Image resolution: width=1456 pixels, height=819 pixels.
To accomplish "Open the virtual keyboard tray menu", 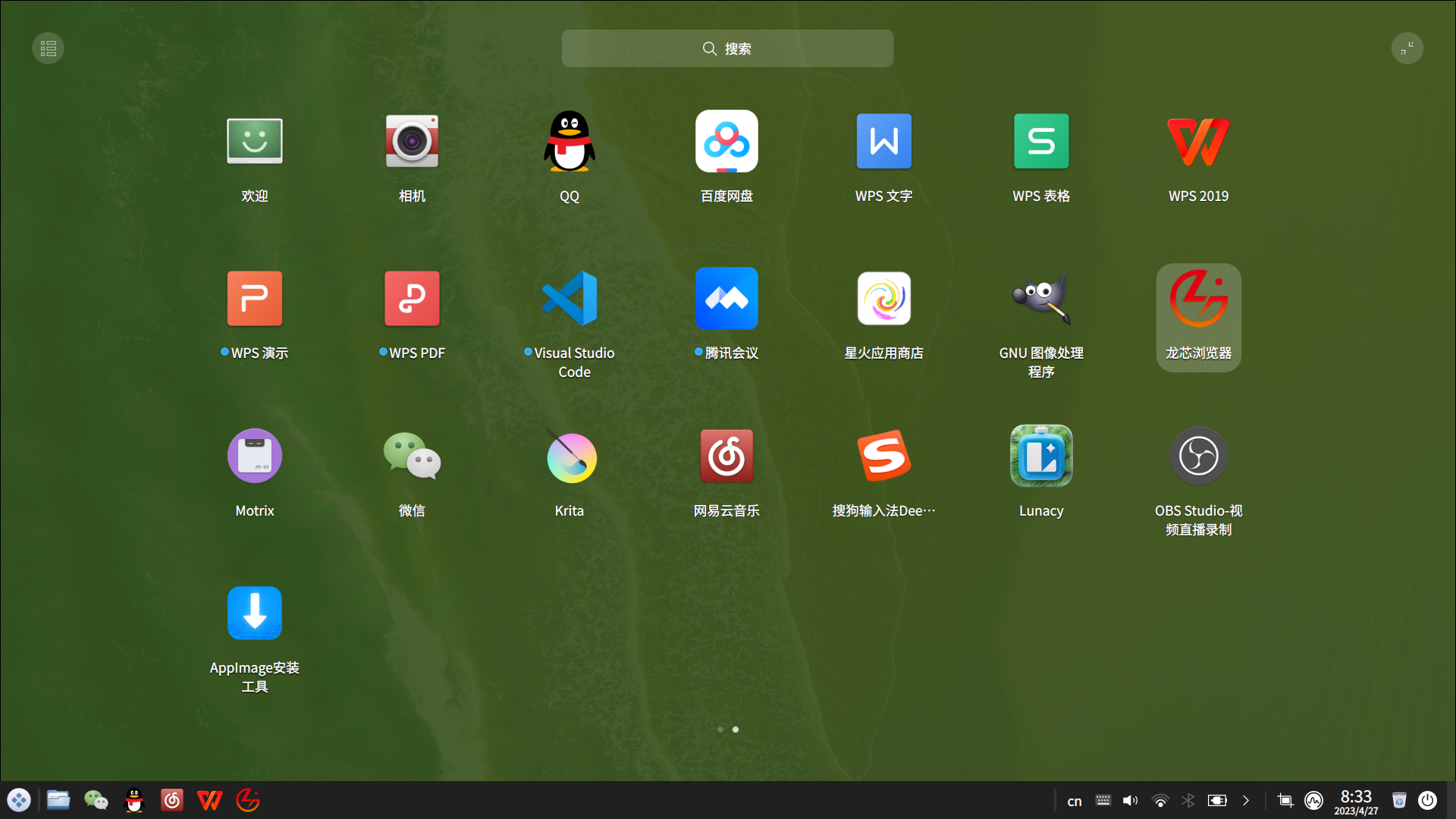I will click(1102, 800).
